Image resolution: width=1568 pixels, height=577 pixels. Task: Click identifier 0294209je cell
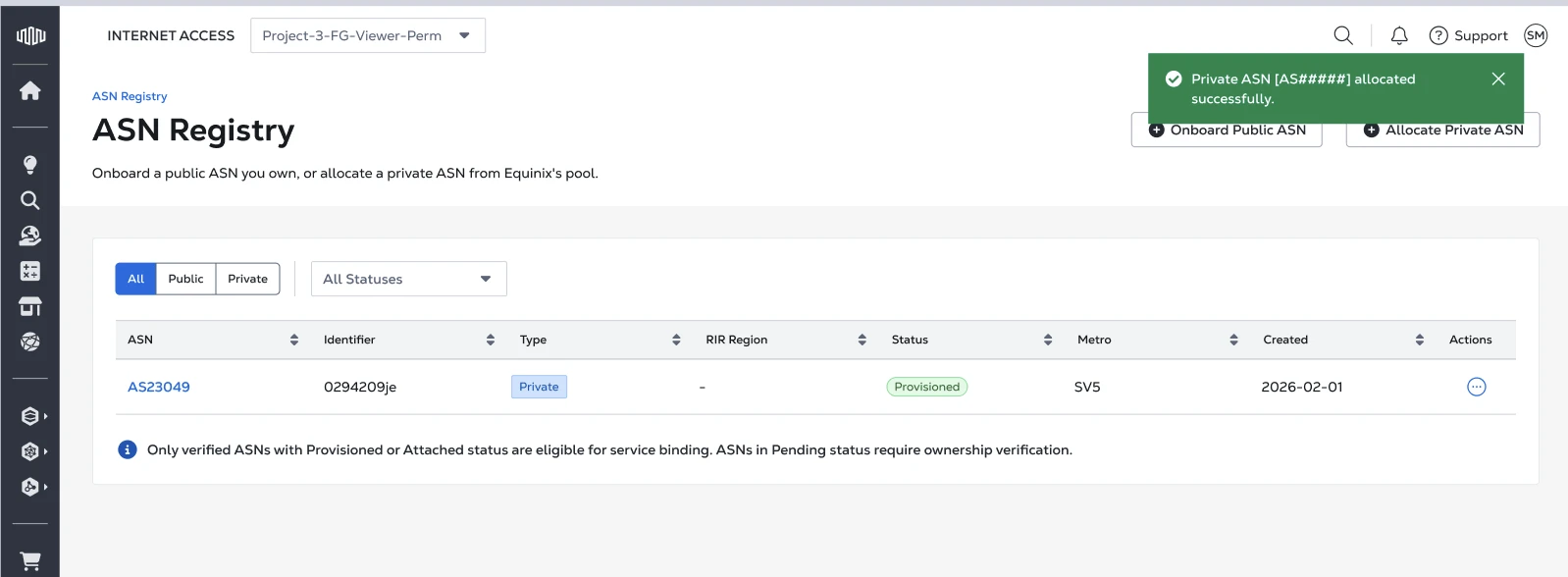tap(360, 387)
